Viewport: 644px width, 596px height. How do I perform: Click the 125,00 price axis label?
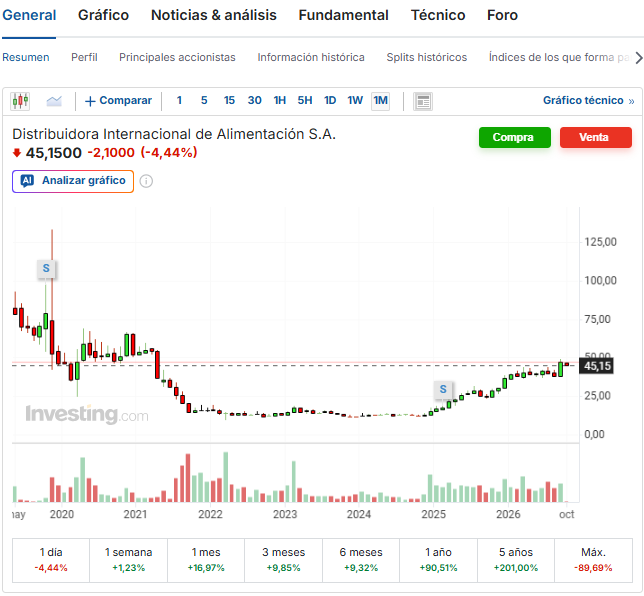(x=600, y=242)
